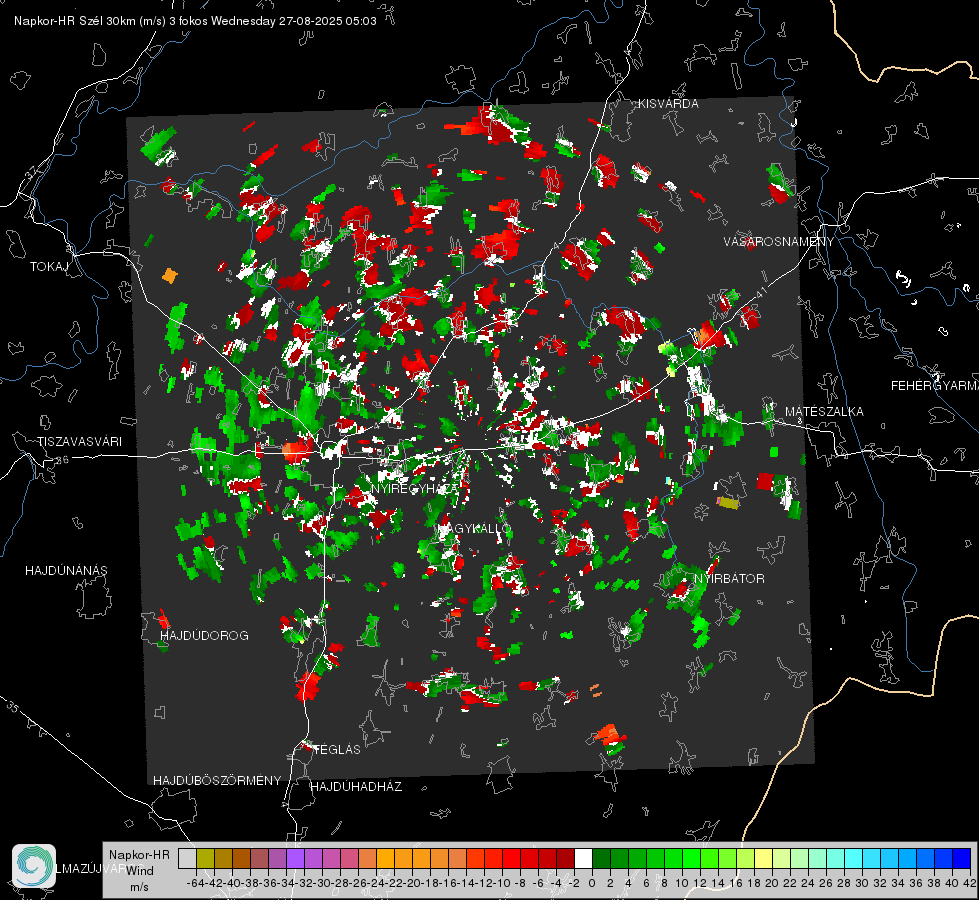This screenshot has width=979, height=900.
Task: Select the olive swatch between -64 and -42
Action: [x=205, y=858]
